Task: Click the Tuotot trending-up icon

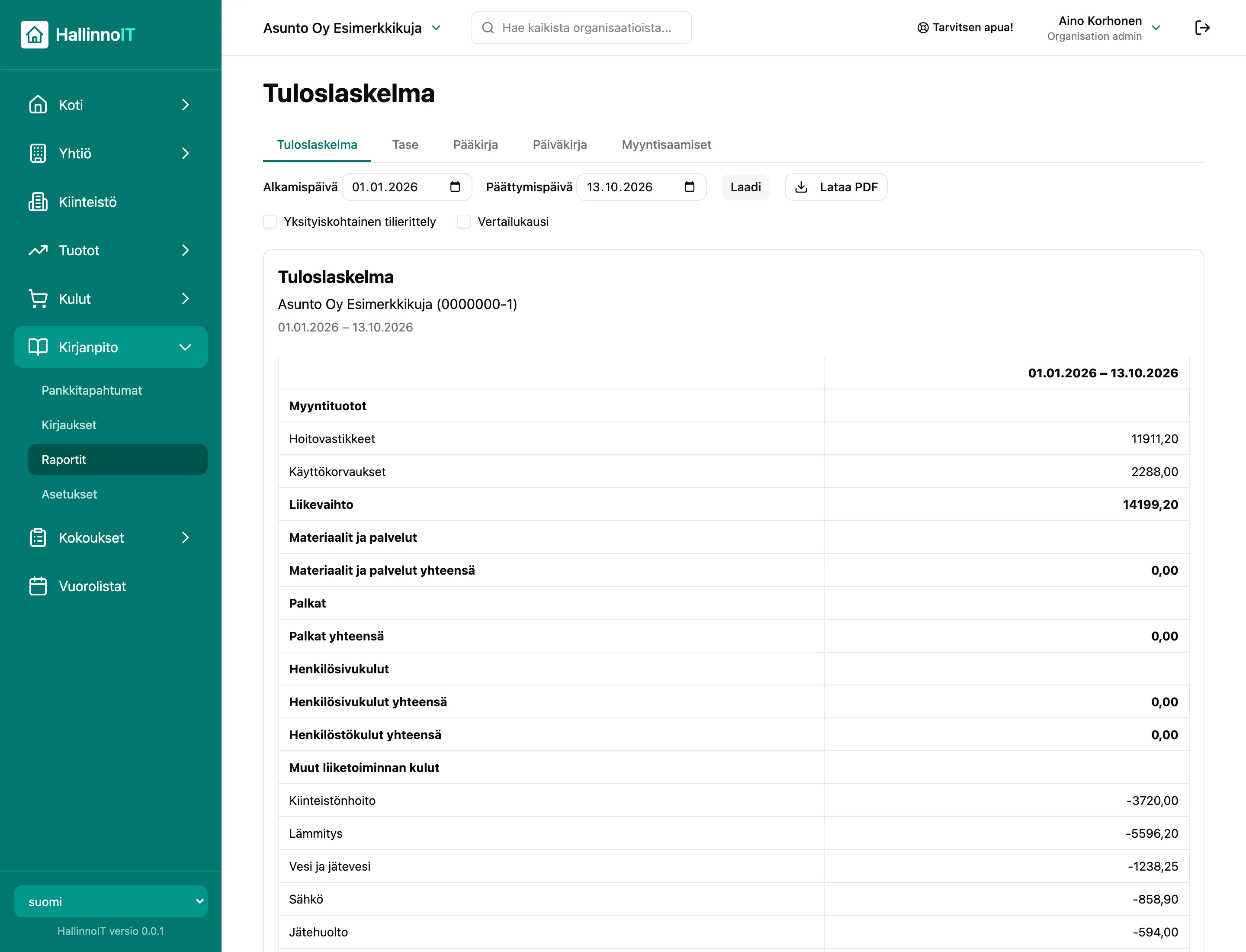Action: point(38,251)
